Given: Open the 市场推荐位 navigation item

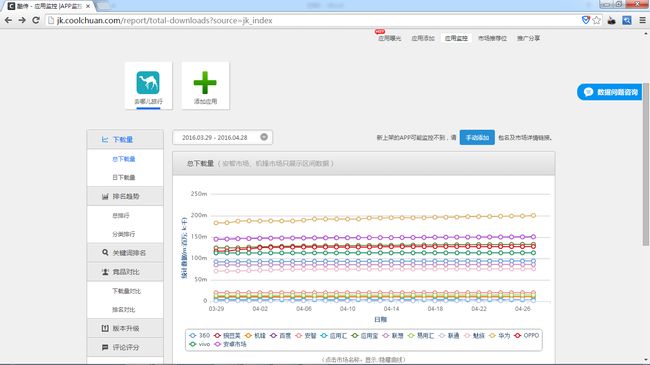Looking at the screenshot, I should pyautogui.click(x=492, y=38).
